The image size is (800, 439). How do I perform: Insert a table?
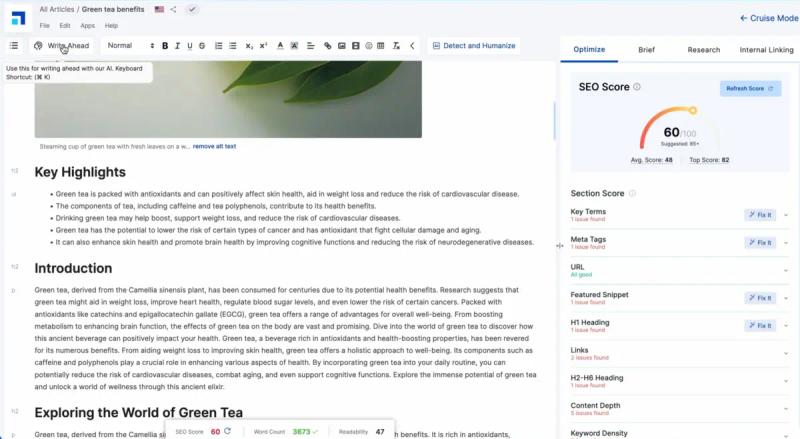381,45
